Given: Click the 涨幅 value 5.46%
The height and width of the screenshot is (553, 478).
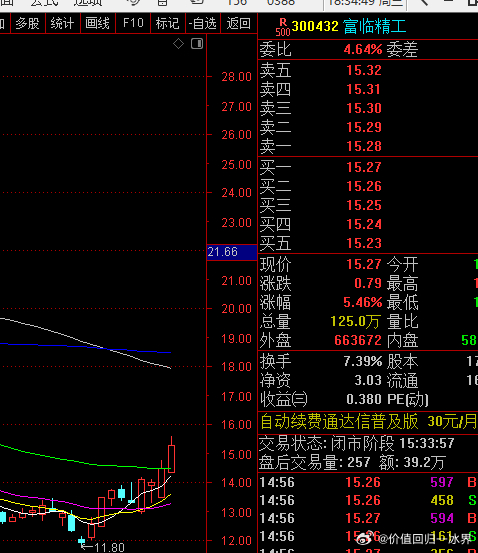Looking at the screenshot, I should tap(363, 302).
